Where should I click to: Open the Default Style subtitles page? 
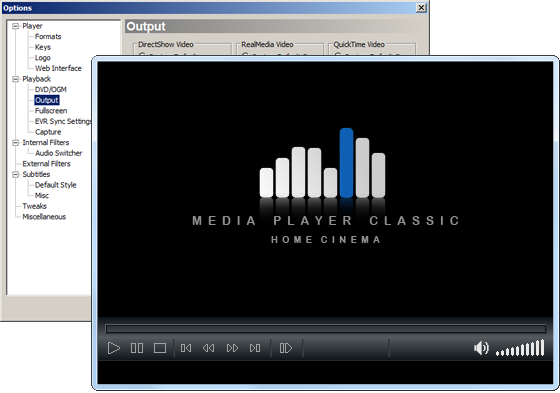click(x=55, y=185)
